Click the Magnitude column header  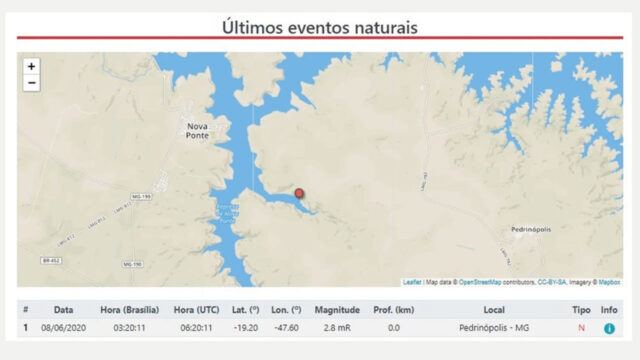point(337,310)
